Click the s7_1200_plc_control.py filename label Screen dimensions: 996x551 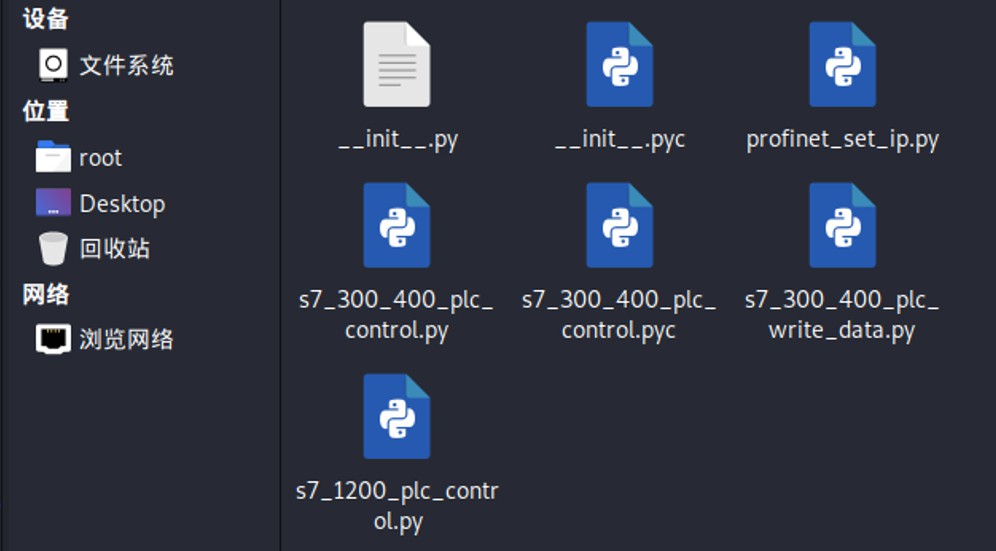(x=398, y=506)
